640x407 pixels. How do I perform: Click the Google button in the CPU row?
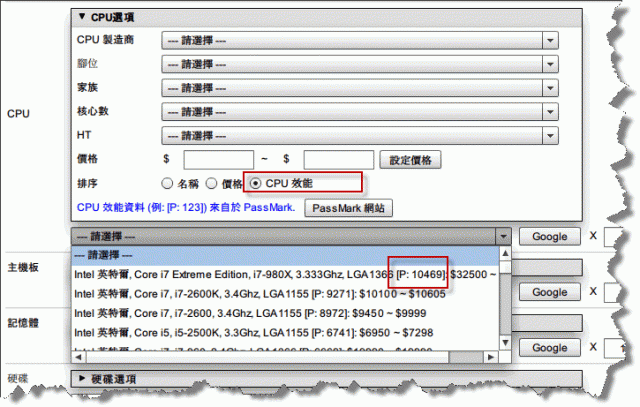tap(549, 237)
